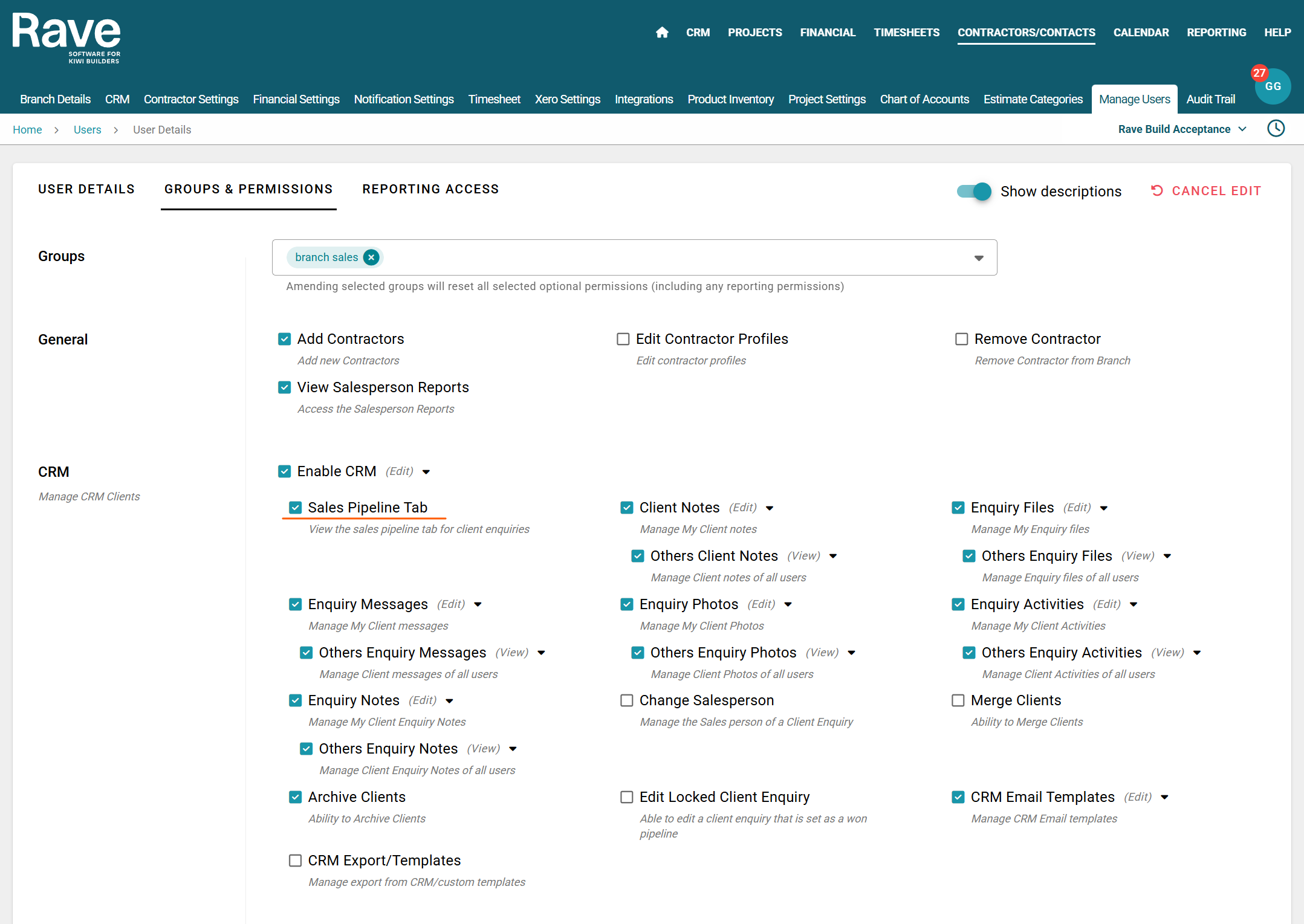Uncheck the Archive Clients checkbox
The height and width of the screenshot is (924, 1304).
pos(295,797)
